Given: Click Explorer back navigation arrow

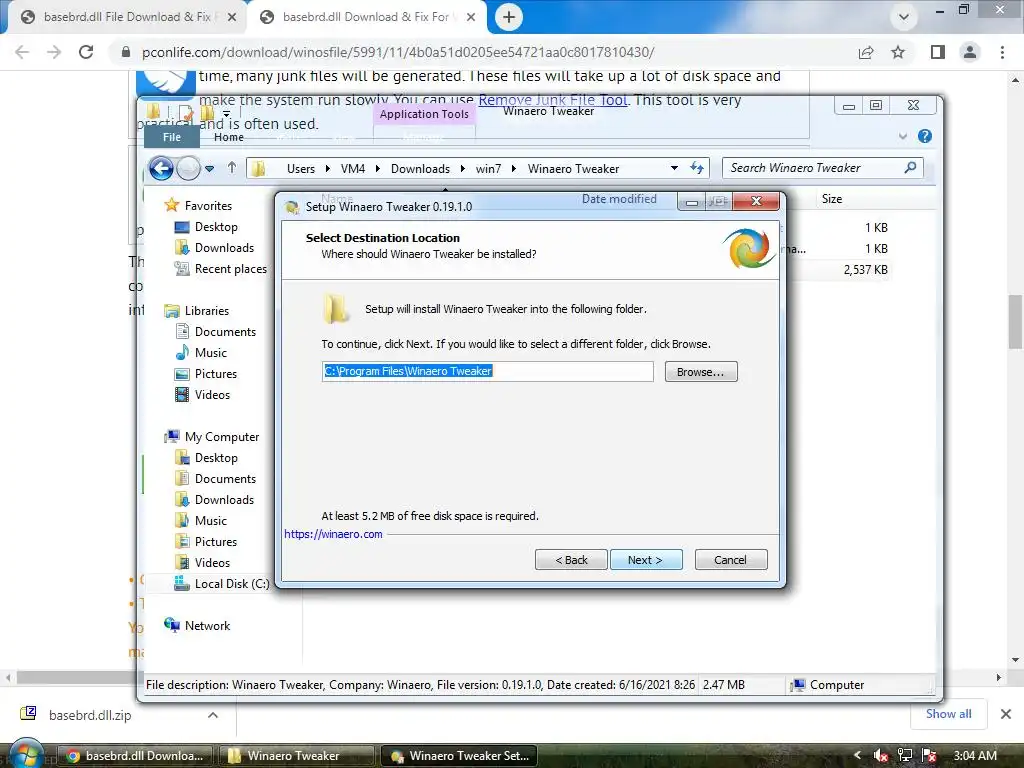Looking at the screenshot, I should (161, 168).
